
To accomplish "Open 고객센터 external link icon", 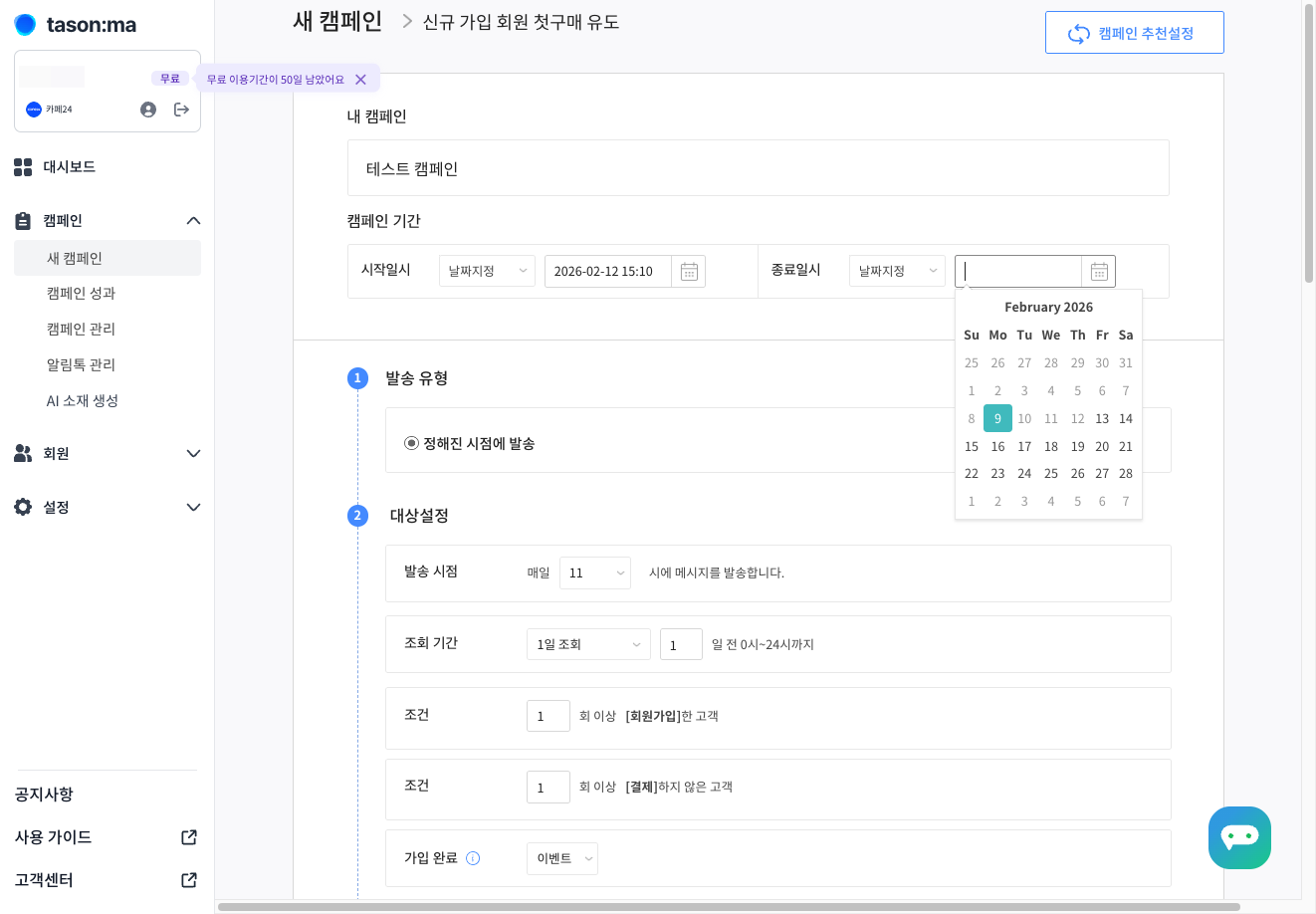I will click(189, 880).
